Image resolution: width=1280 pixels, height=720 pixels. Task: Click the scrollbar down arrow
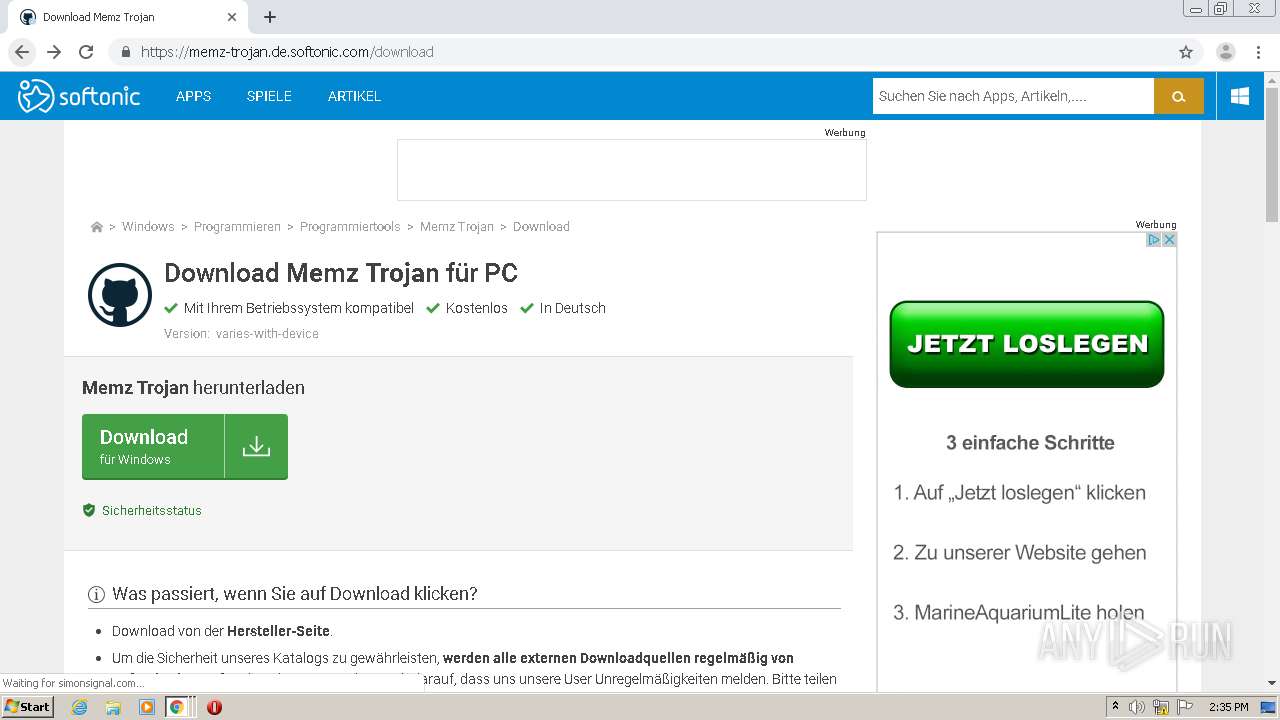point(1272,684)
